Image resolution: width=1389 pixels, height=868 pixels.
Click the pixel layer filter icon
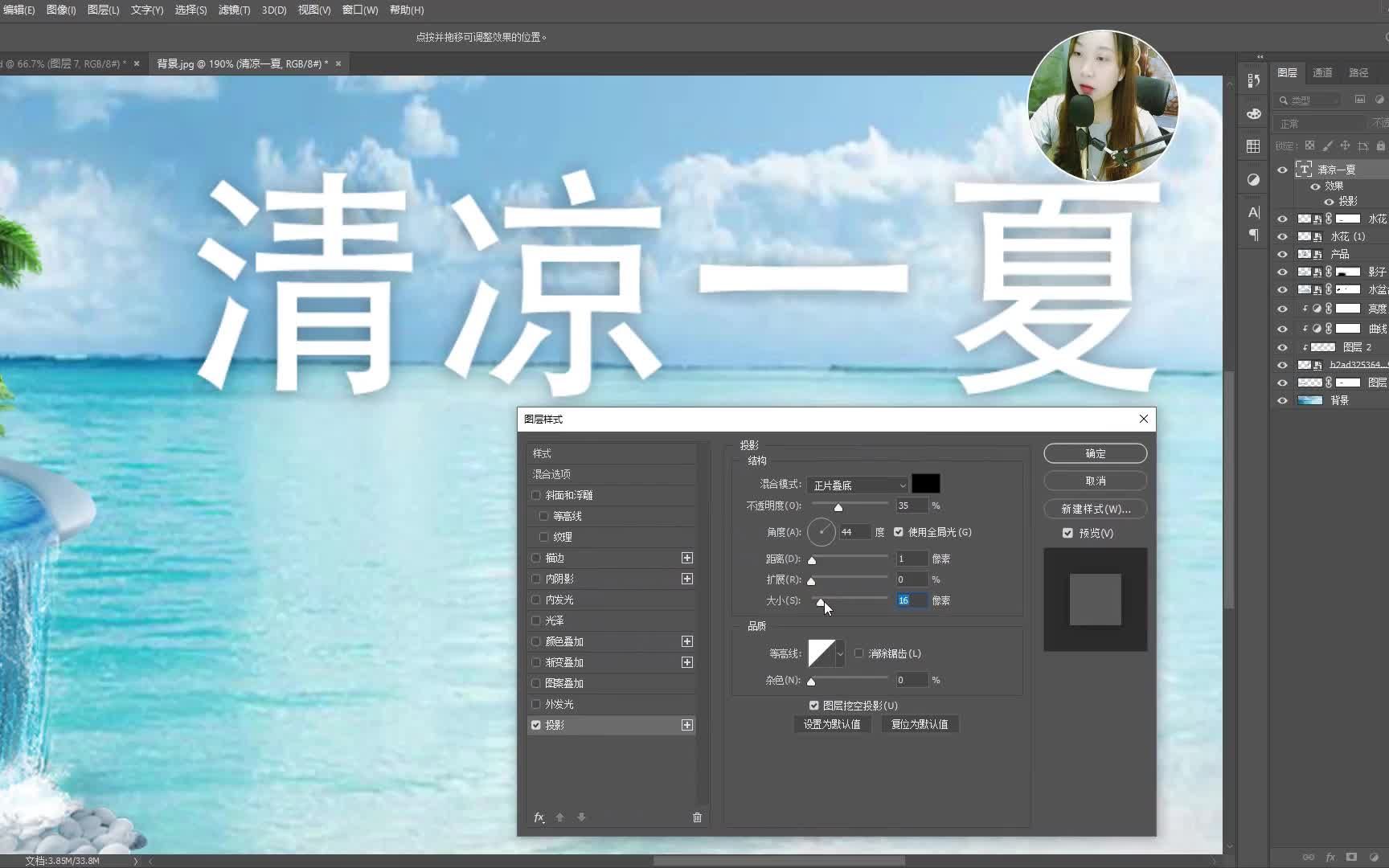click(1359, 100)
